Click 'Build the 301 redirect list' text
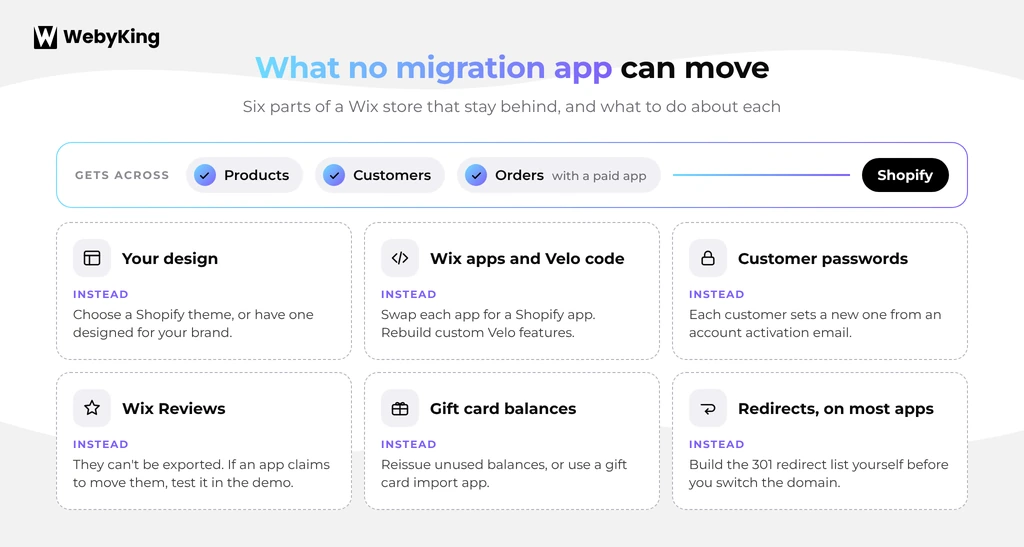 pyautogui.click(x=819, y=474)
